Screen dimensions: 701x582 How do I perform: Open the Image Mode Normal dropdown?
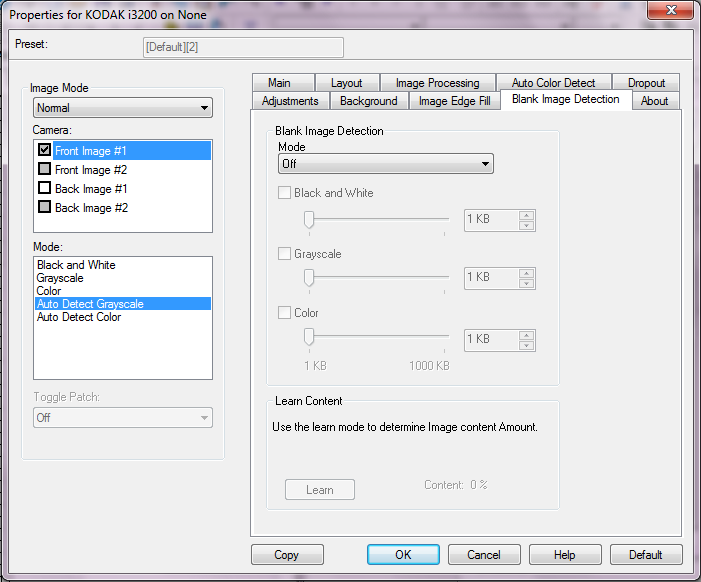pyautogui.click(x=122, y=108)
